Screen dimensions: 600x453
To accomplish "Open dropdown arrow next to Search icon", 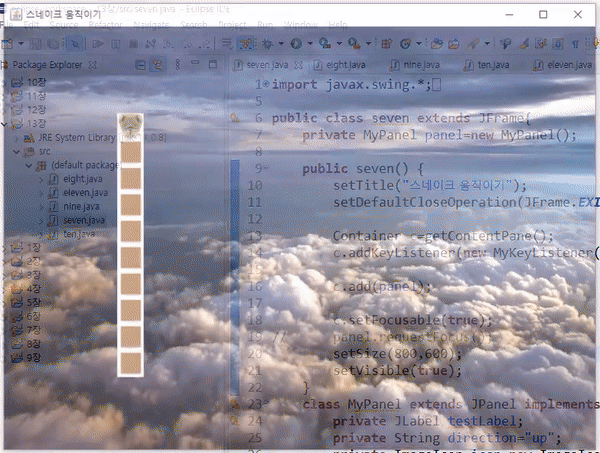I will [487, 44].
